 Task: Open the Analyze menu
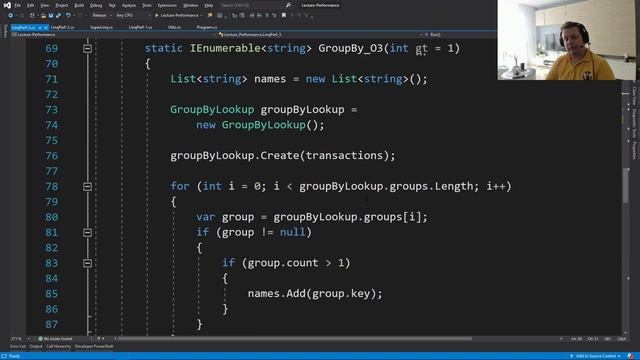129,5
